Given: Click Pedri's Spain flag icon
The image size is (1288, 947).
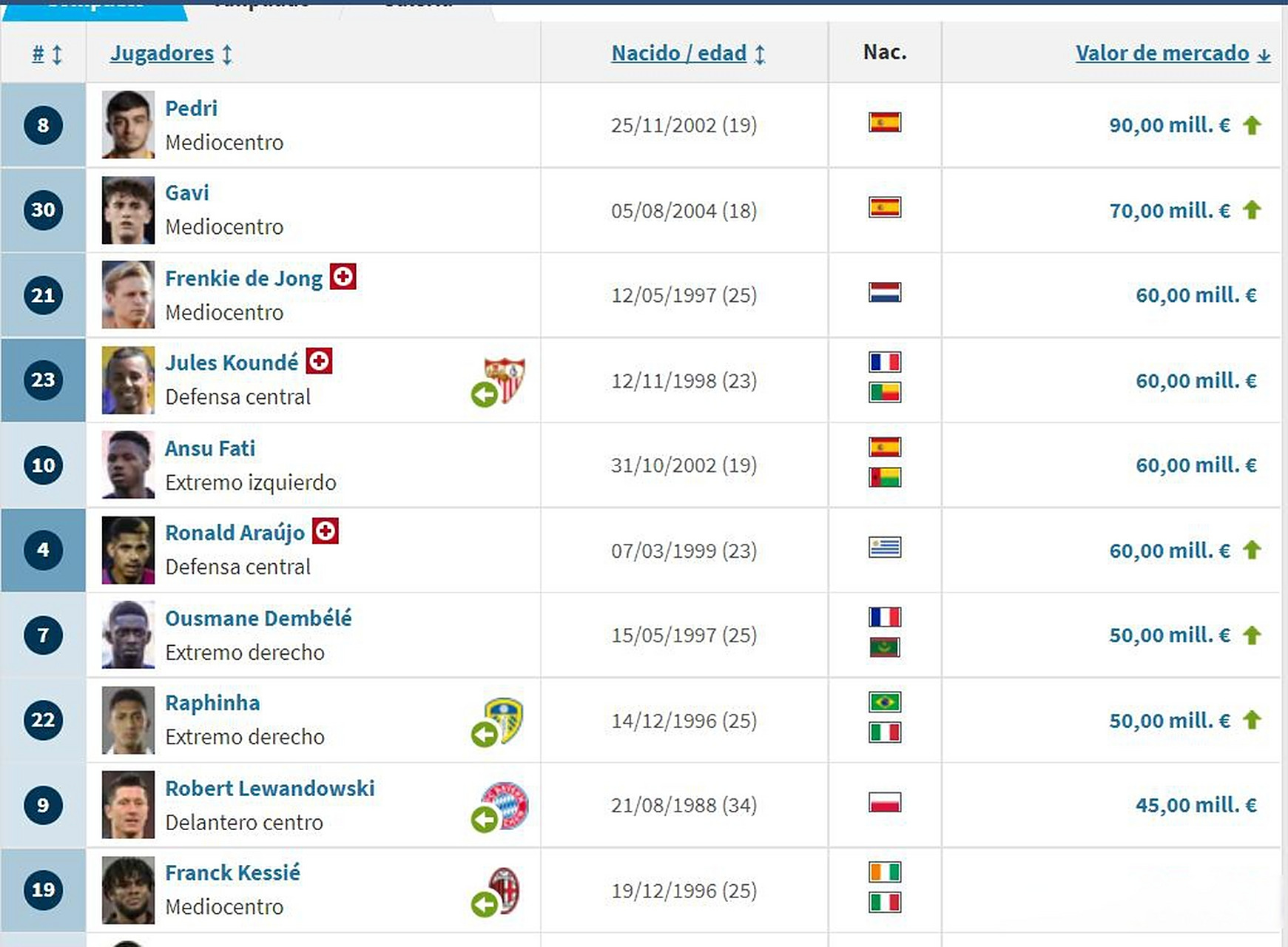Looking at the screenshot, I should 885,122.
